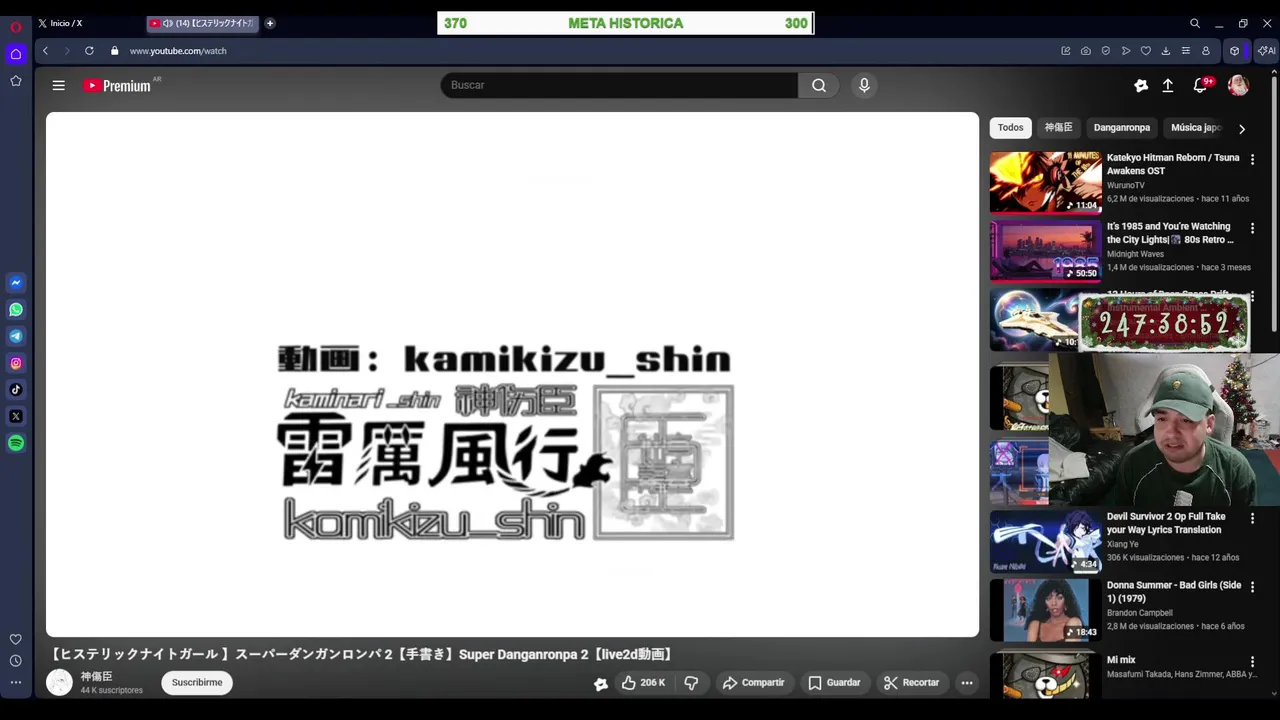Open sidebar three-dot setup menu
1280x720 pixels.
(x=16, y=682)
